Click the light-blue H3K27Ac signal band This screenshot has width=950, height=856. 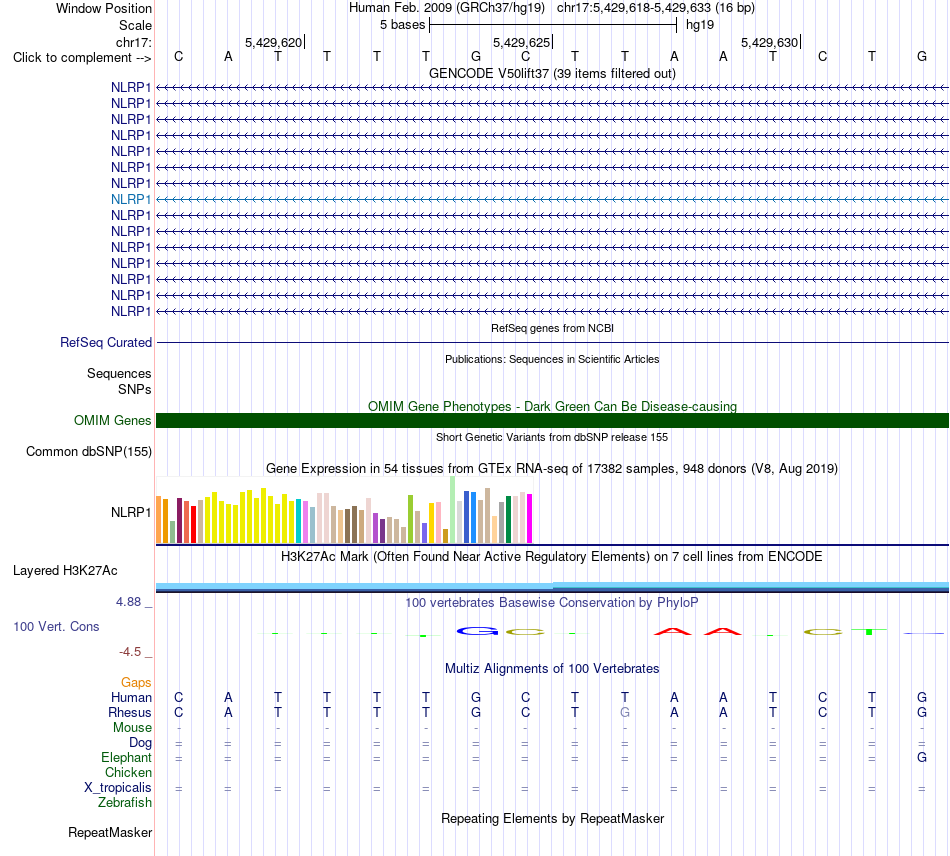pyautogui.click(x=552, y=586)
